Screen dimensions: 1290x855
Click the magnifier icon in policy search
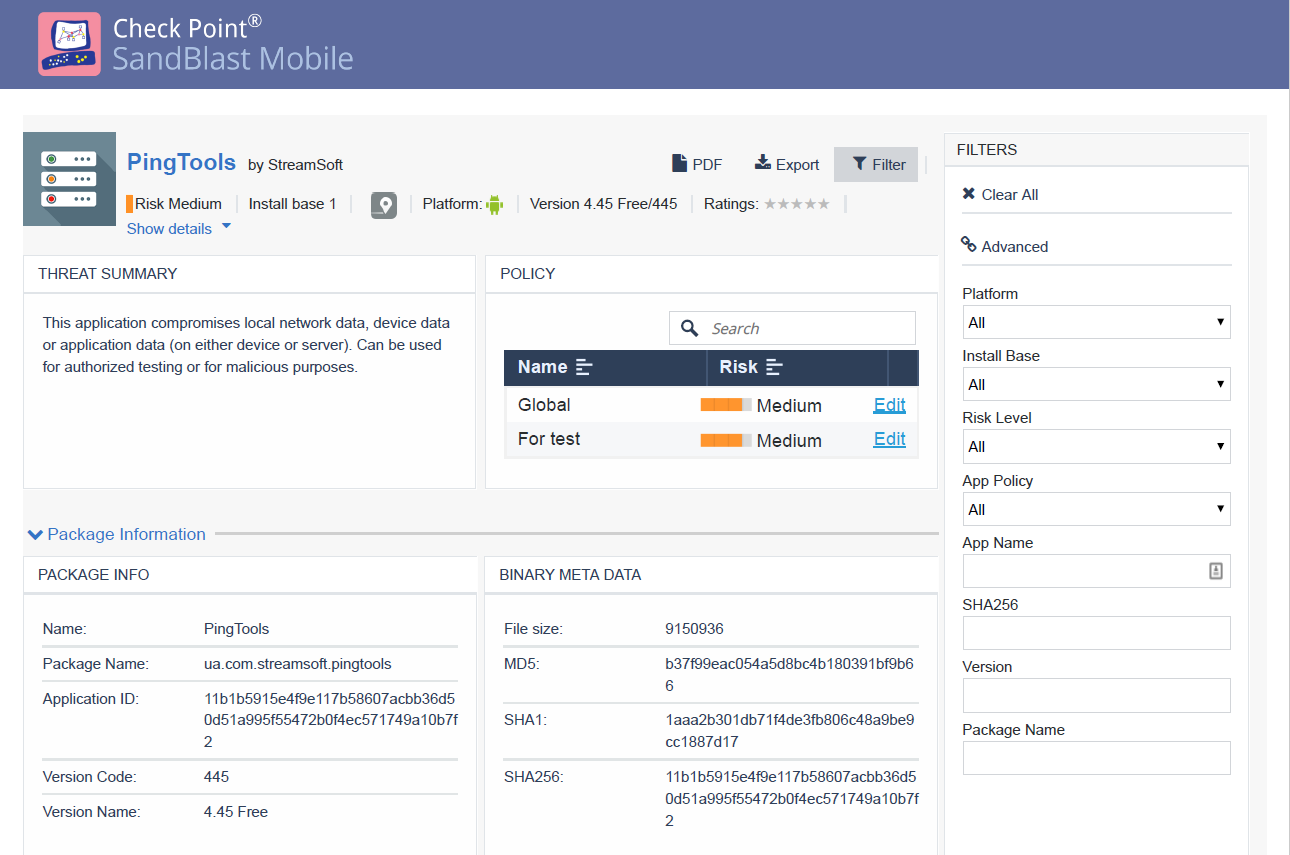[689, 328]
